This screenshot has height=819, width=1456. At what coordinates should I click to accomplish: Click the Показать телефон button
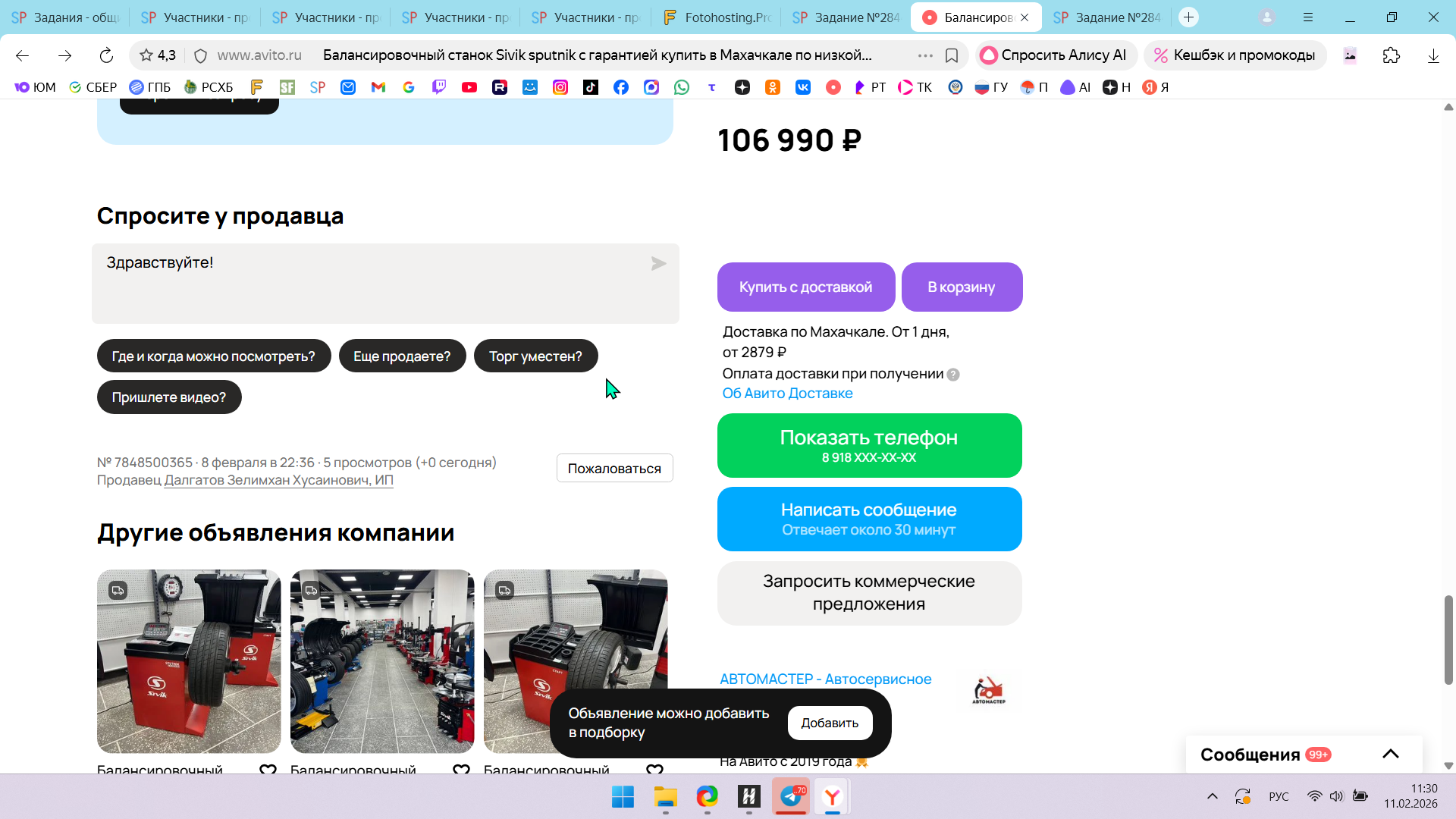coord(869,445)
